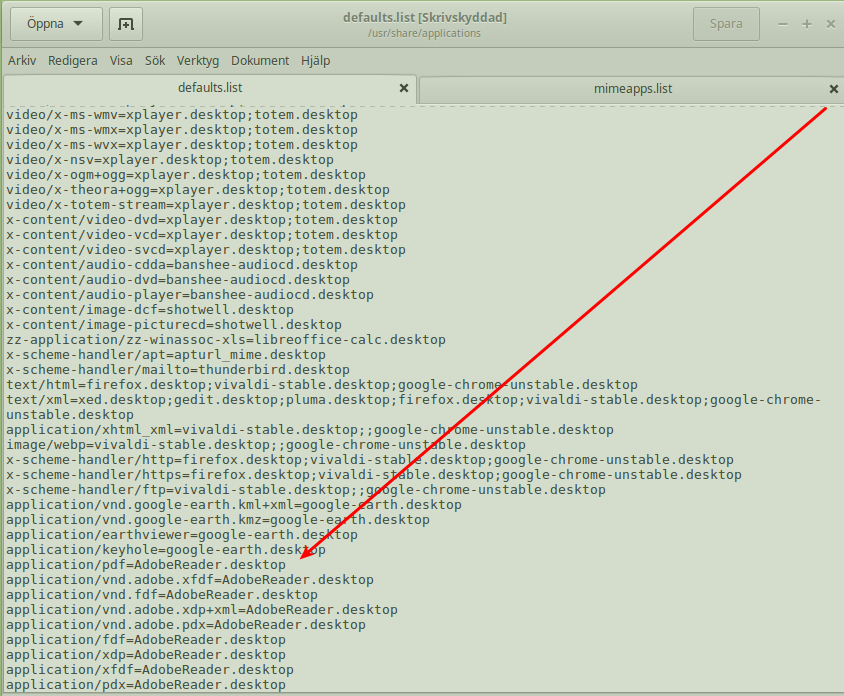Click the x-content/image-picturecd=shotwell.desktop line
This screenshot has width=844, height=696.
pyautogui.click(x=174, y=326)
